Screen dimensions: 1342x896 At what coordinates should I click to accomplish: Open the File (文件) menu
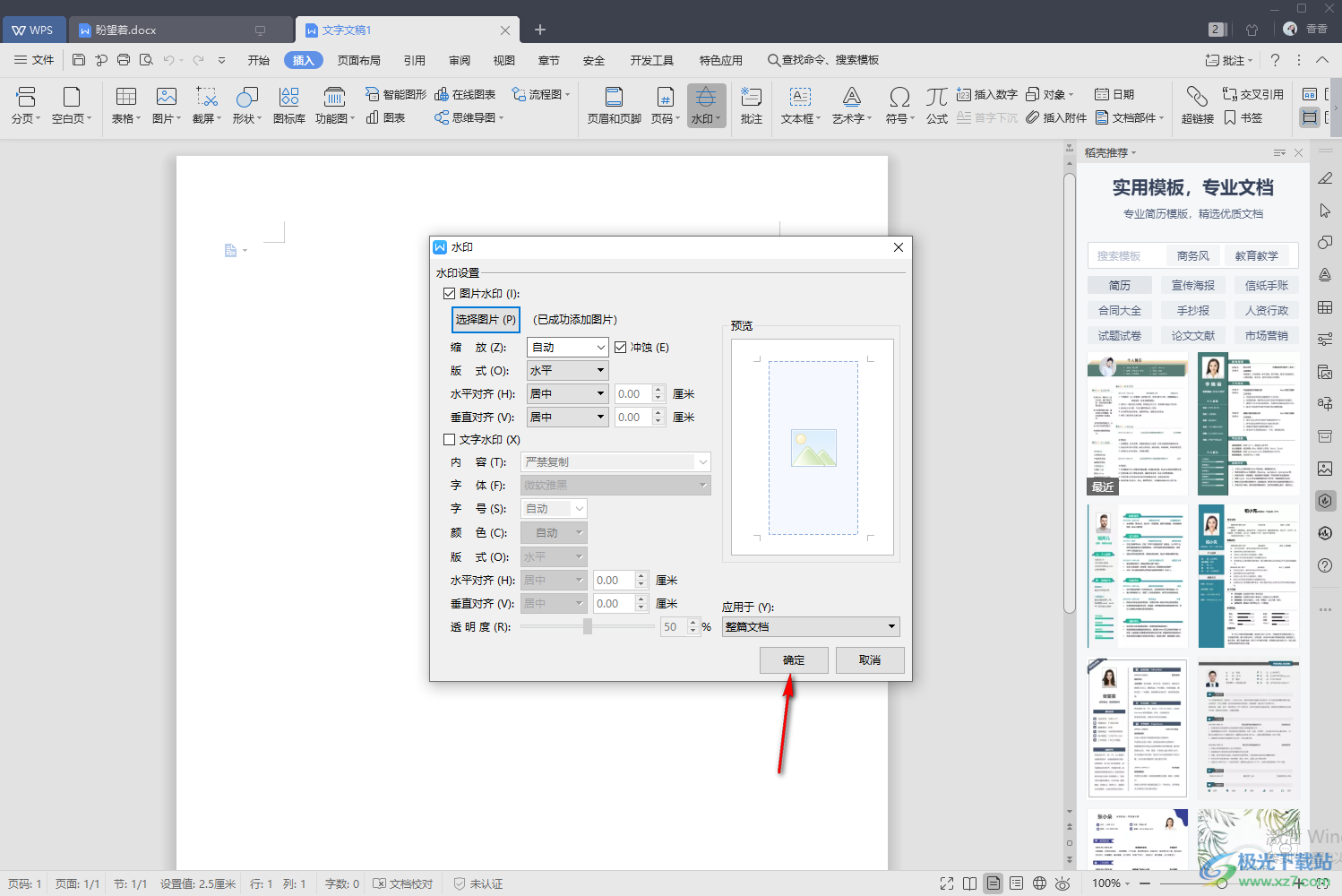point(34,60)
